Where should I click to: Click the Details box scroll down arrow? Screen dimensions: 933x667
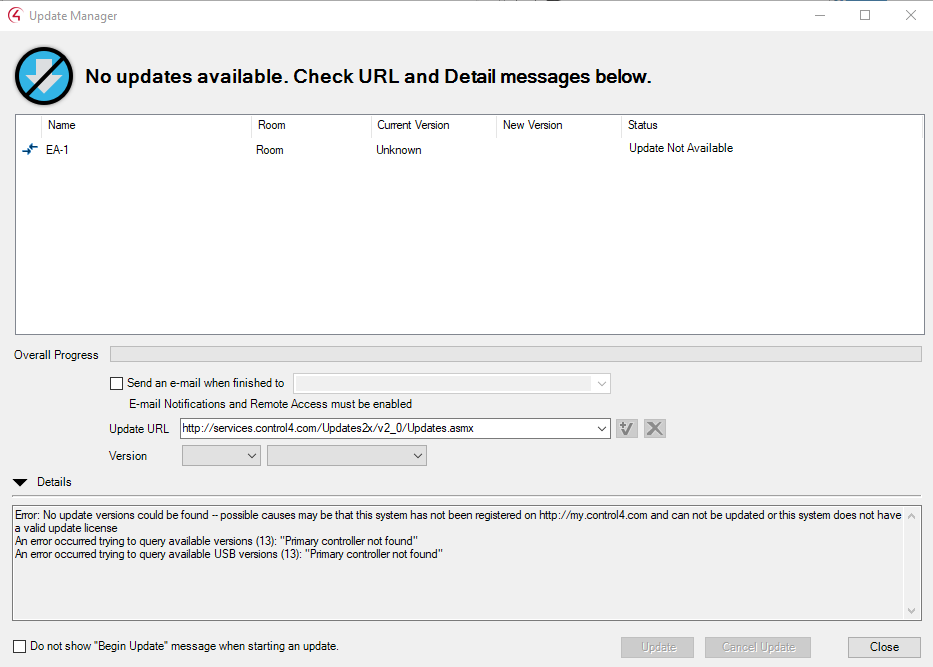(x=912, y=611)
